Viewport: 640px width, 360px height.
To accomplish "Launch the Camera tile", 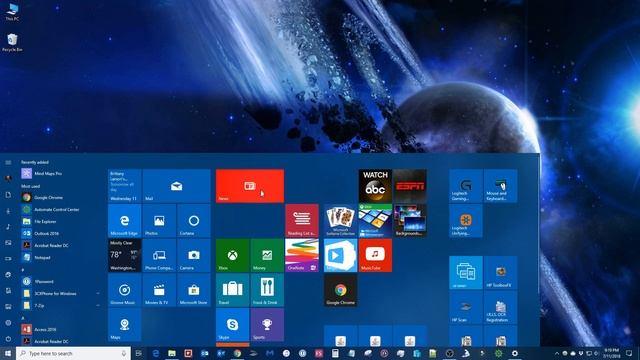I will (194, 256).
